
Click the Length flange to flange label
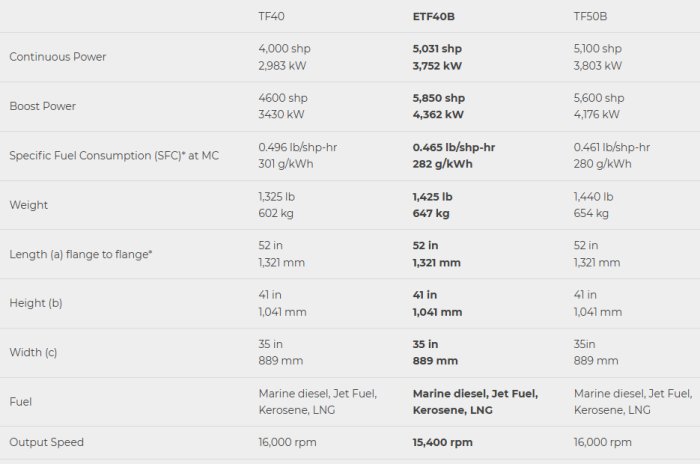coord(81,254)
